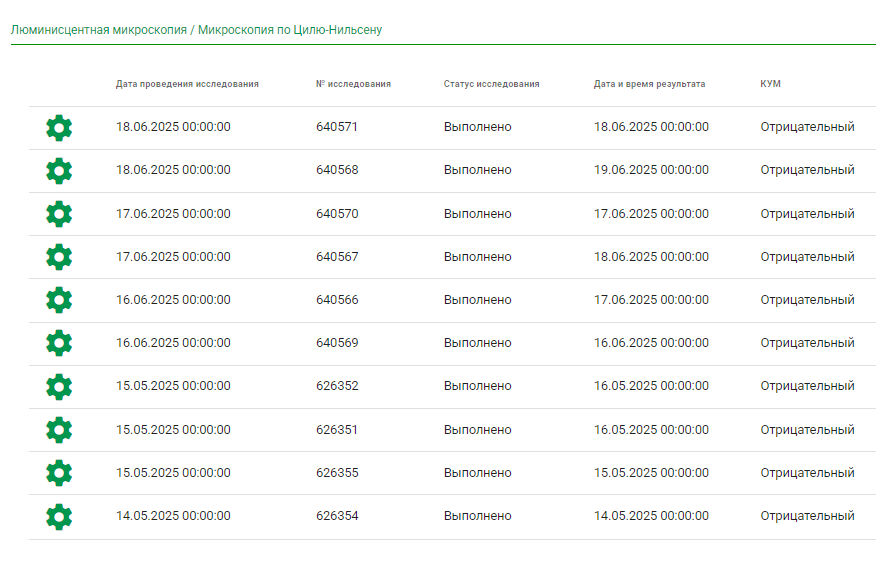Click 'Отрицательный' result for study 640571
876x572 pixels.
click(x=807, y=127)
